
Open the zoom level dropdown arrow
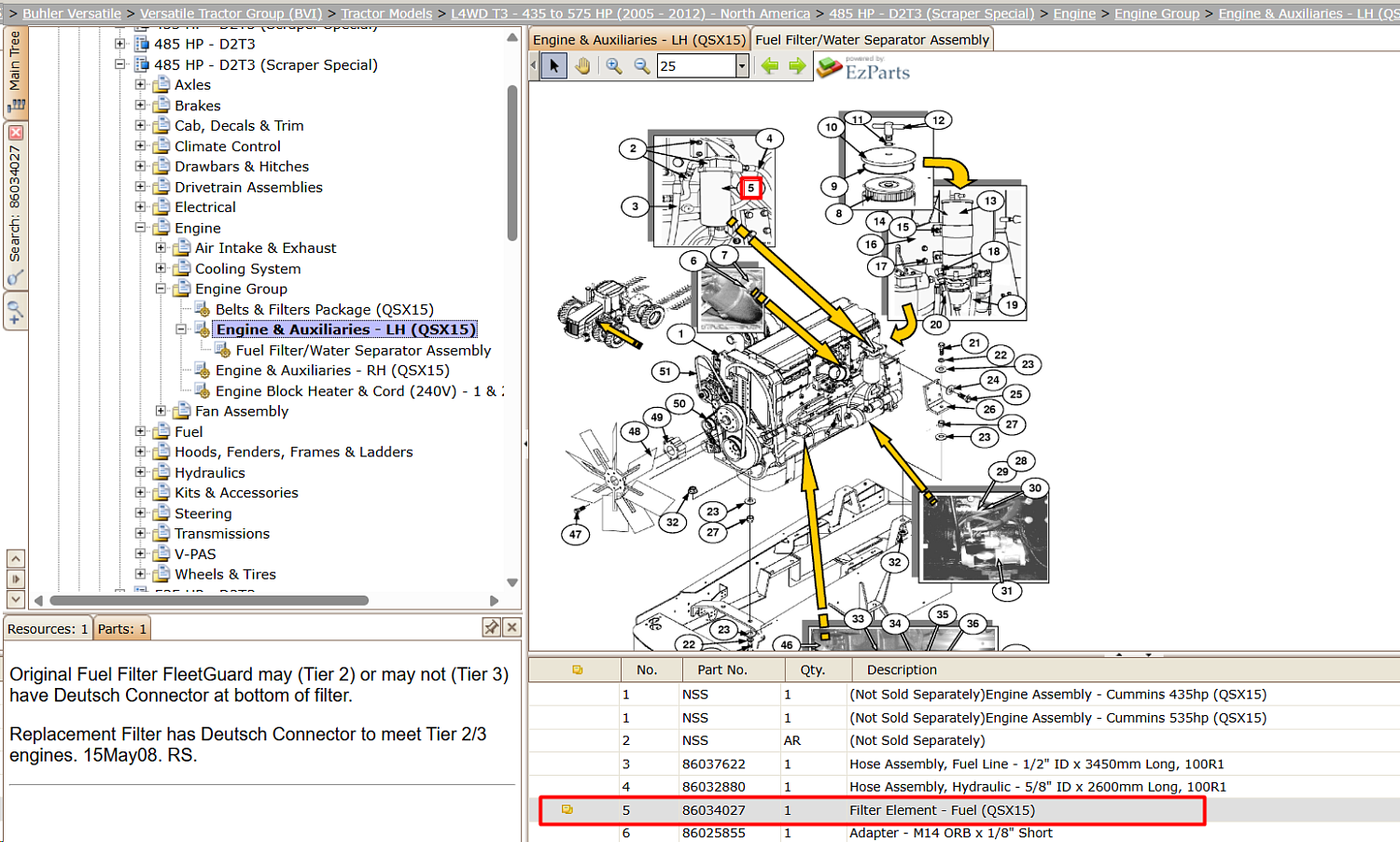tap(742, 65)
